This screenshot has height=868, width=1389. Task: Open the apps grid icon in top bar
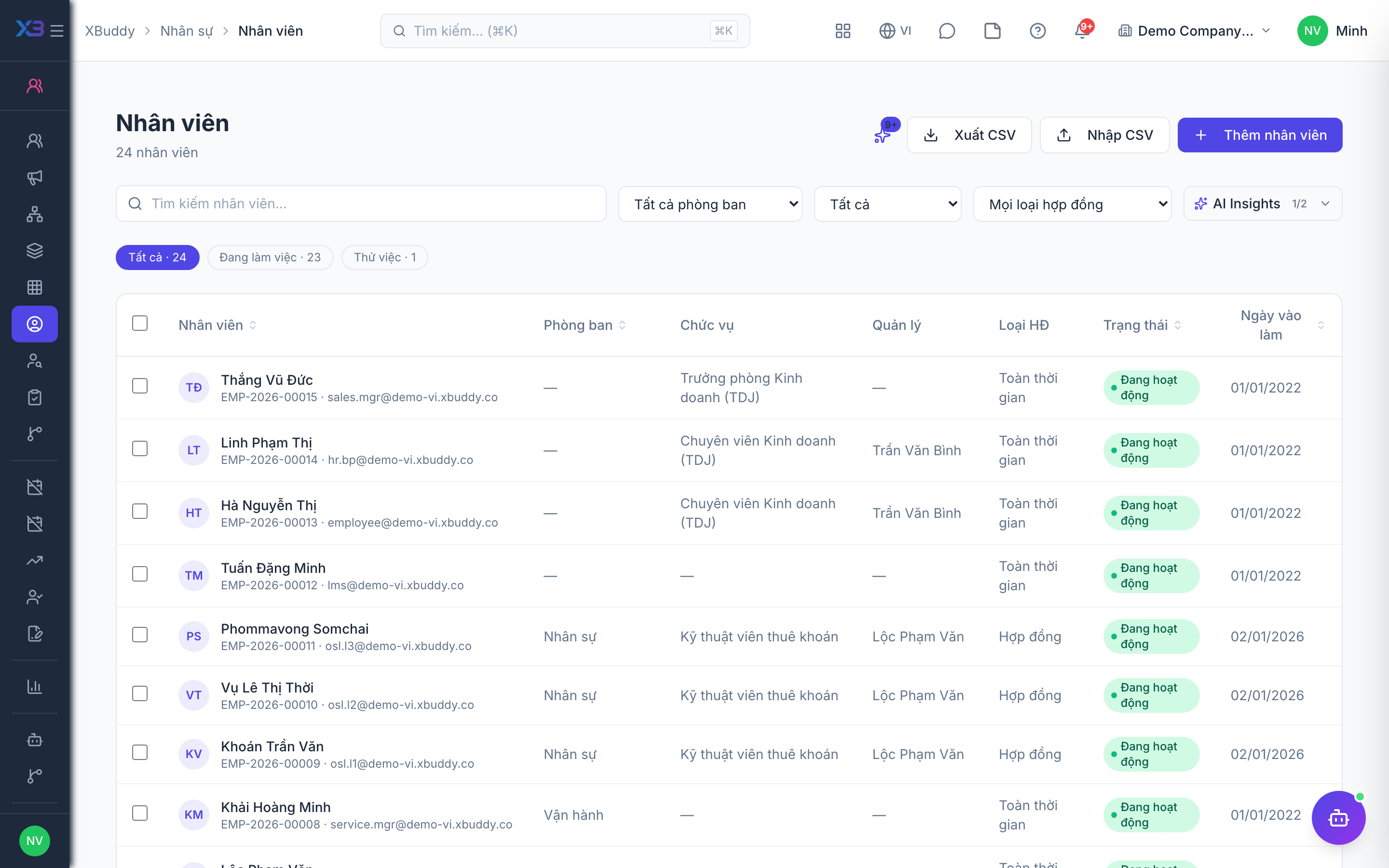coord(843,31)
